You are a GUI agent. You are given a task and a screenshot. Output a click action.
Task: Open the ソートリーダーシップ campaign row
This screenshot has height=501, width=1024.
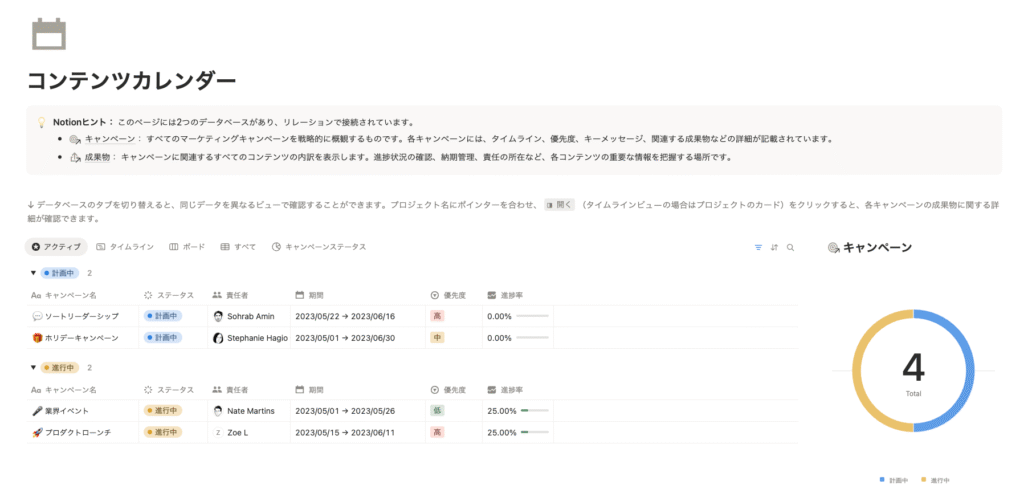point(82,316)
